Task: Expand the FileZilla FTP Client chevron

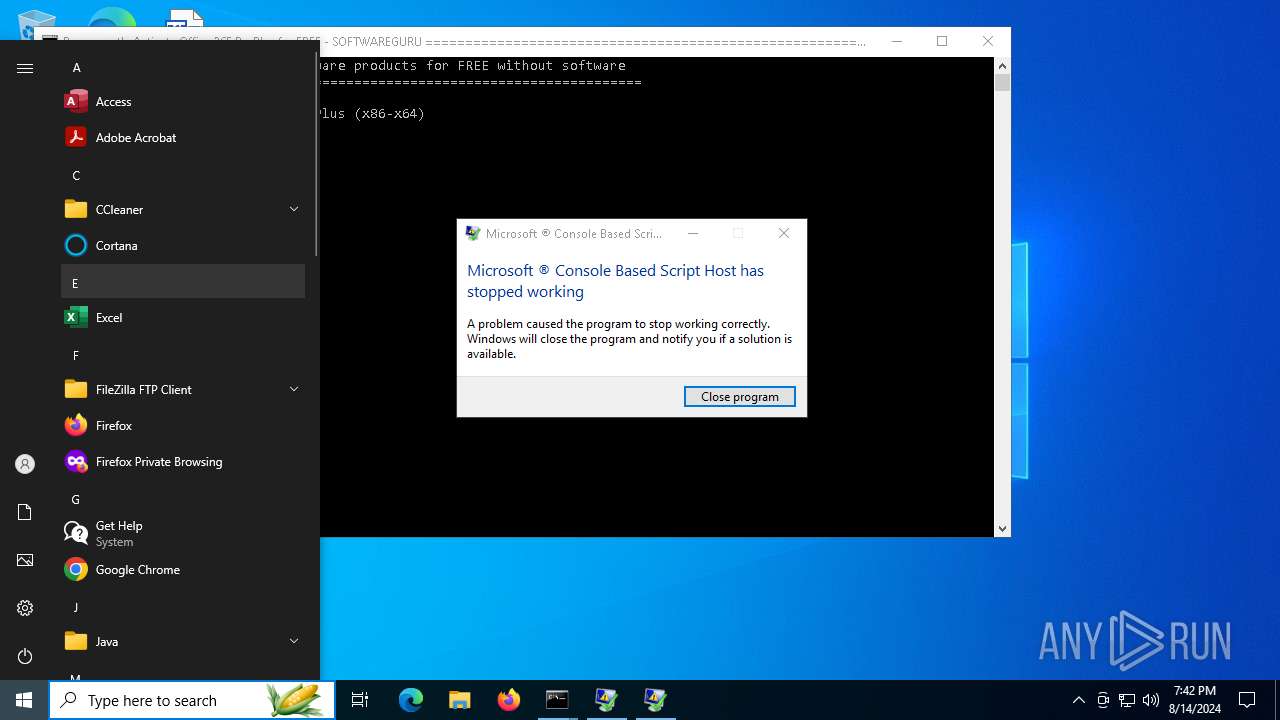Action: pyautogui.click(x=294, y=389)
